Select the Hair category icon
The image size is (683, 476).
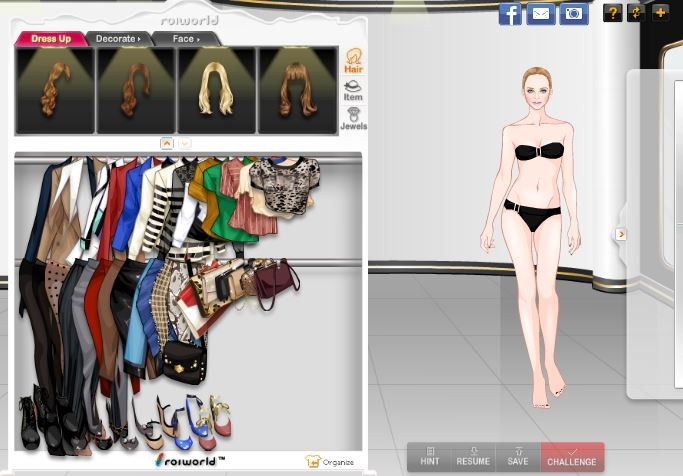(353, 61)
